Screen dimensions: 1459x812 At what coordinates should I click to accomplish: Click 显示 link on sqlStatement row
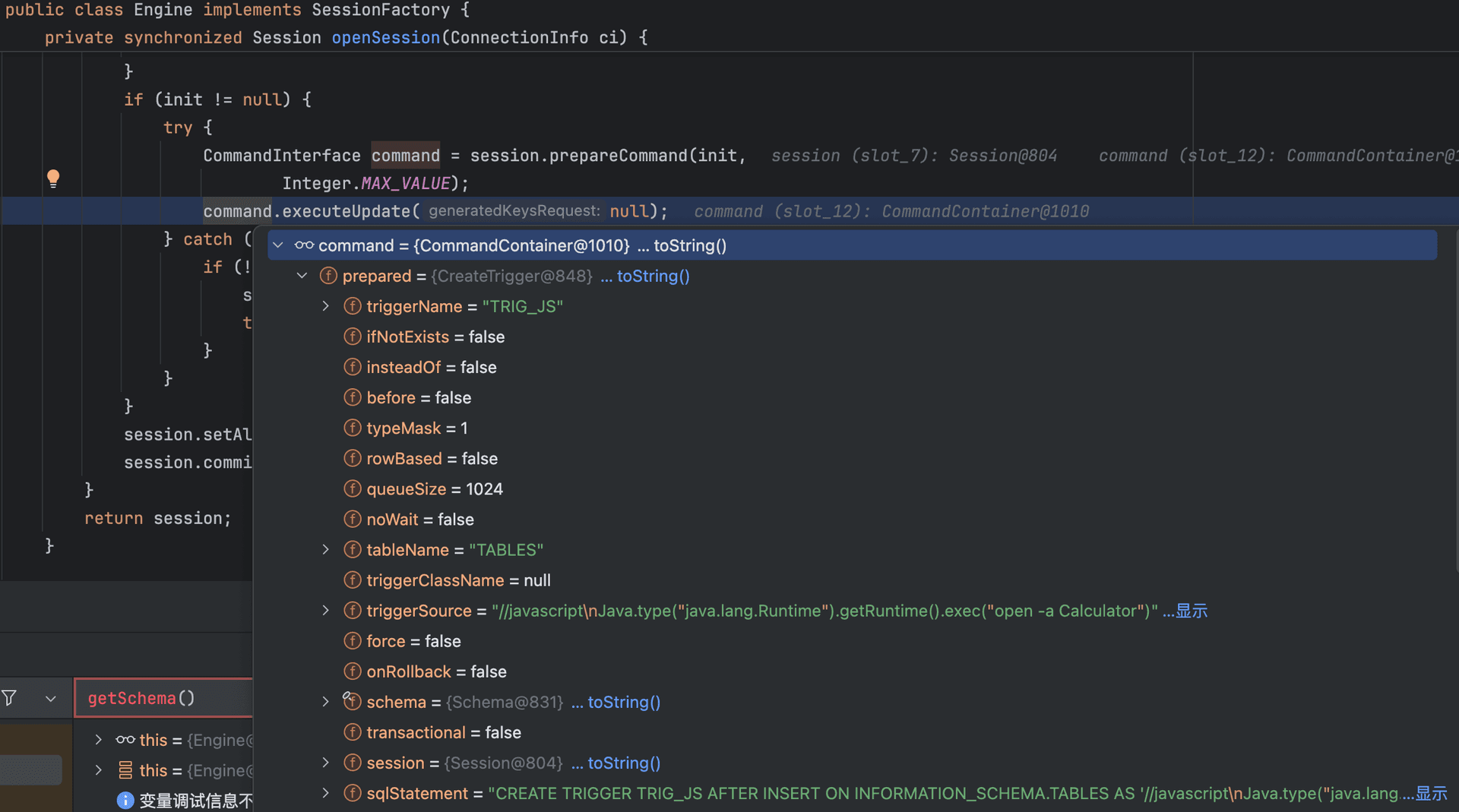[1432, 793]
